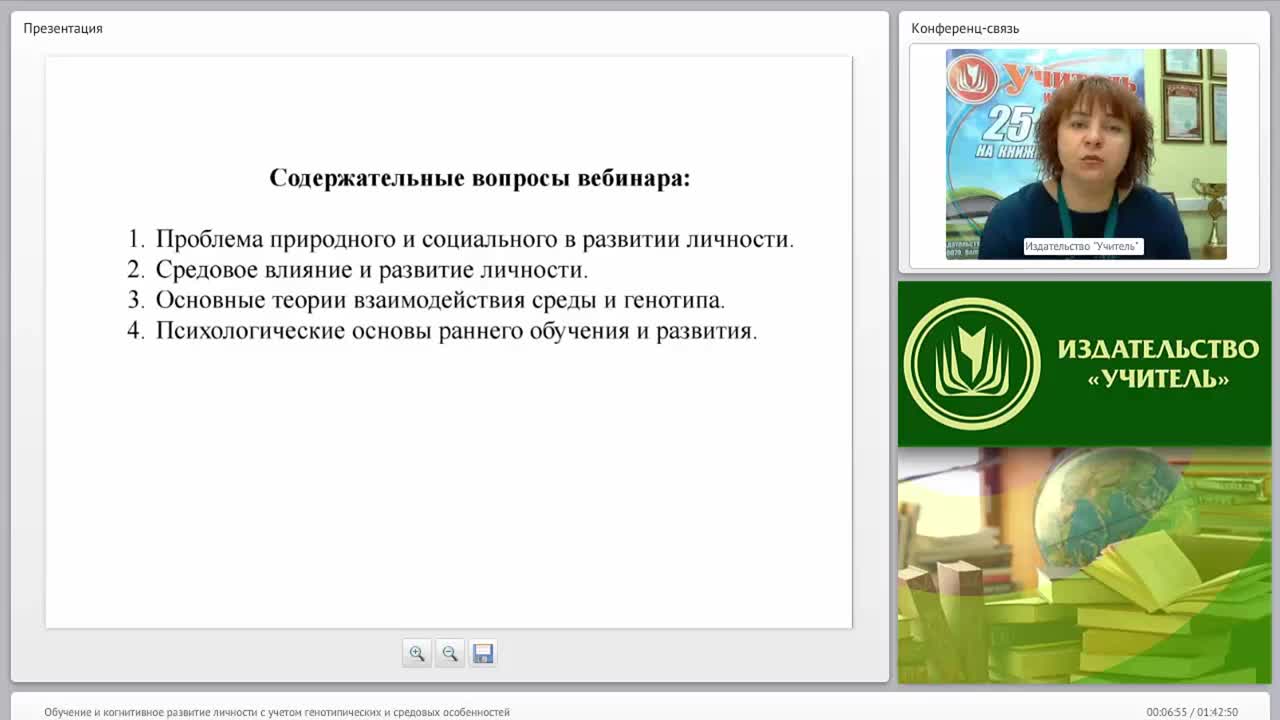The width and height of the screenshot is (1280, 720).
Task: Select agenda item 3 Основные теории взаимодействия
Action: click(426, 300)
